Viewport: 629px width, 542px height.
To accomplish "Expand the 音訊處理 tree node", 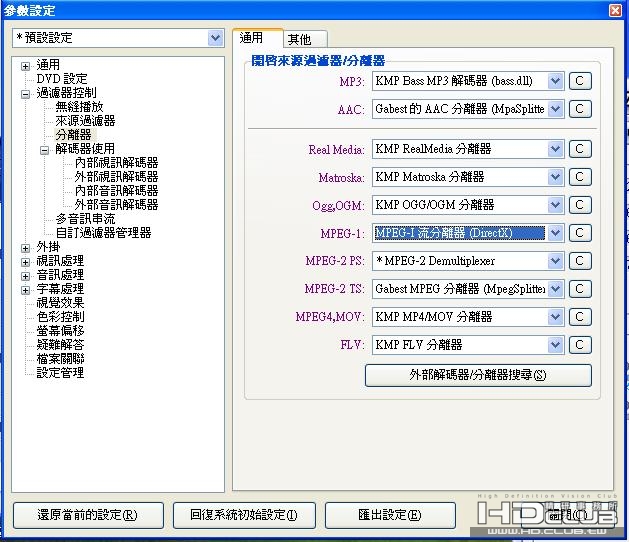I will click(x=25, y=276).
